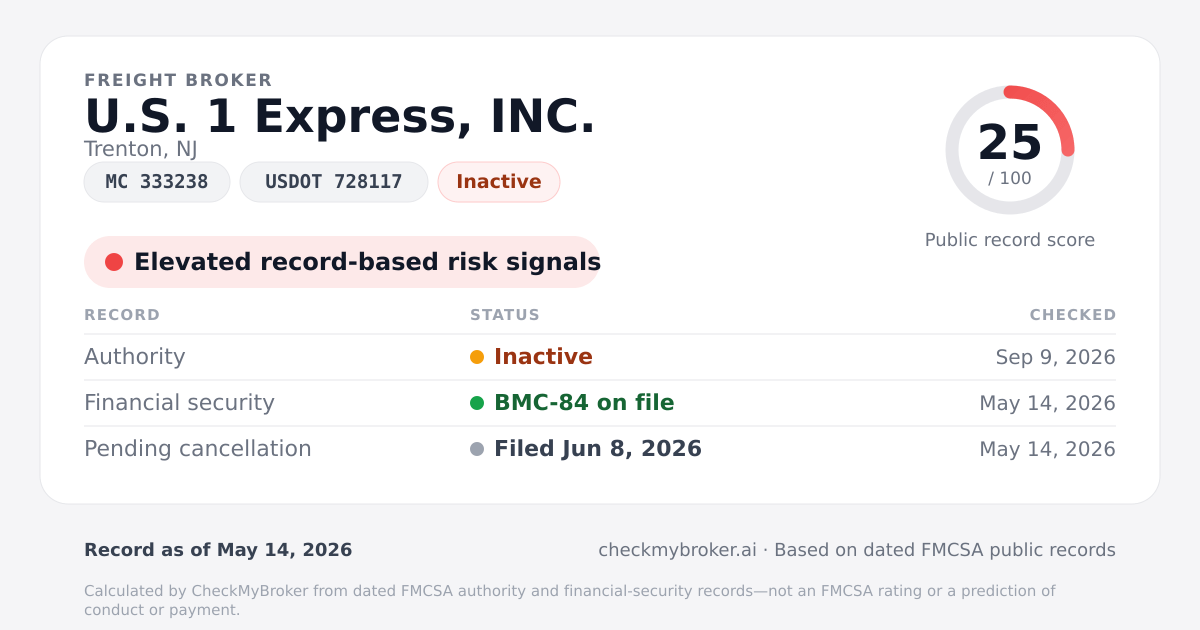Viewport: 1200px width, 630px height.
Task: Click the Inactive status pill near USDOT
Action: [499, 182]
